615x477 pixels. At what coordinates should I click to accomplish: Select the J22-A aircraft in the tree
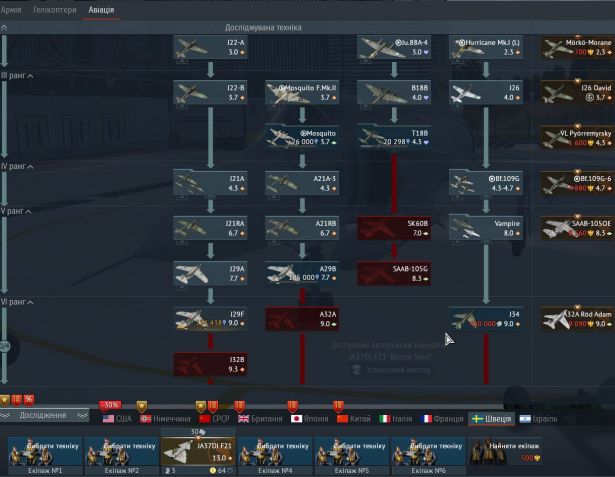[x=209, y=48]
